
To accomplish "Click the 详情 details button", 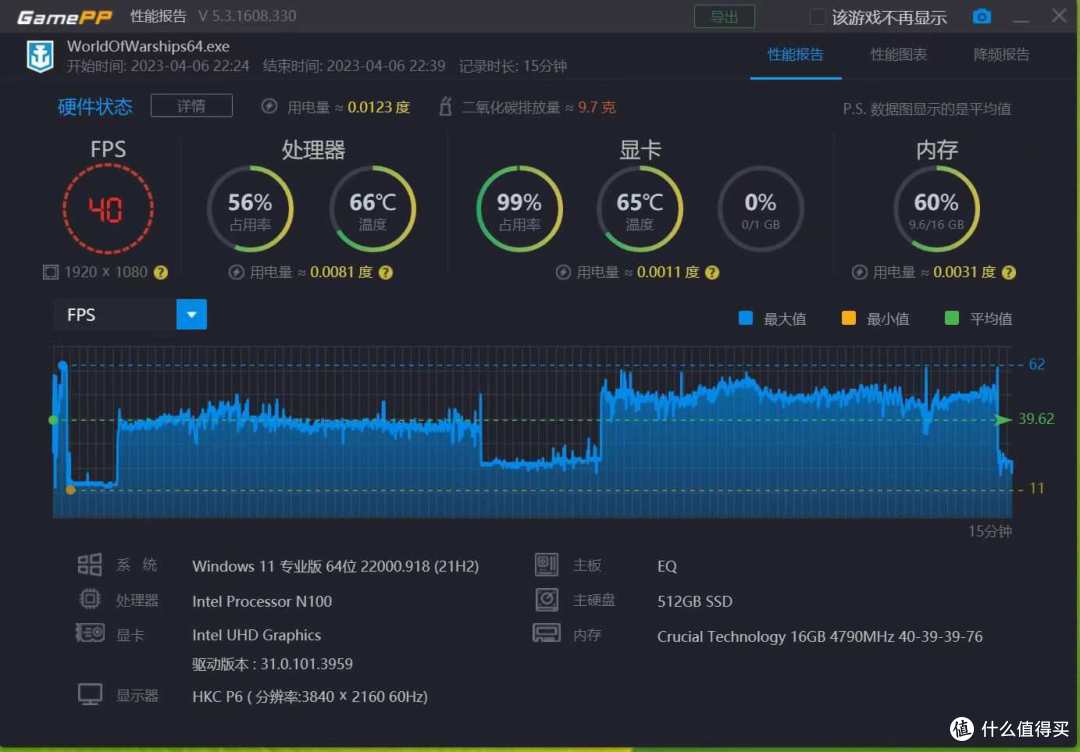I will (191, 106).
